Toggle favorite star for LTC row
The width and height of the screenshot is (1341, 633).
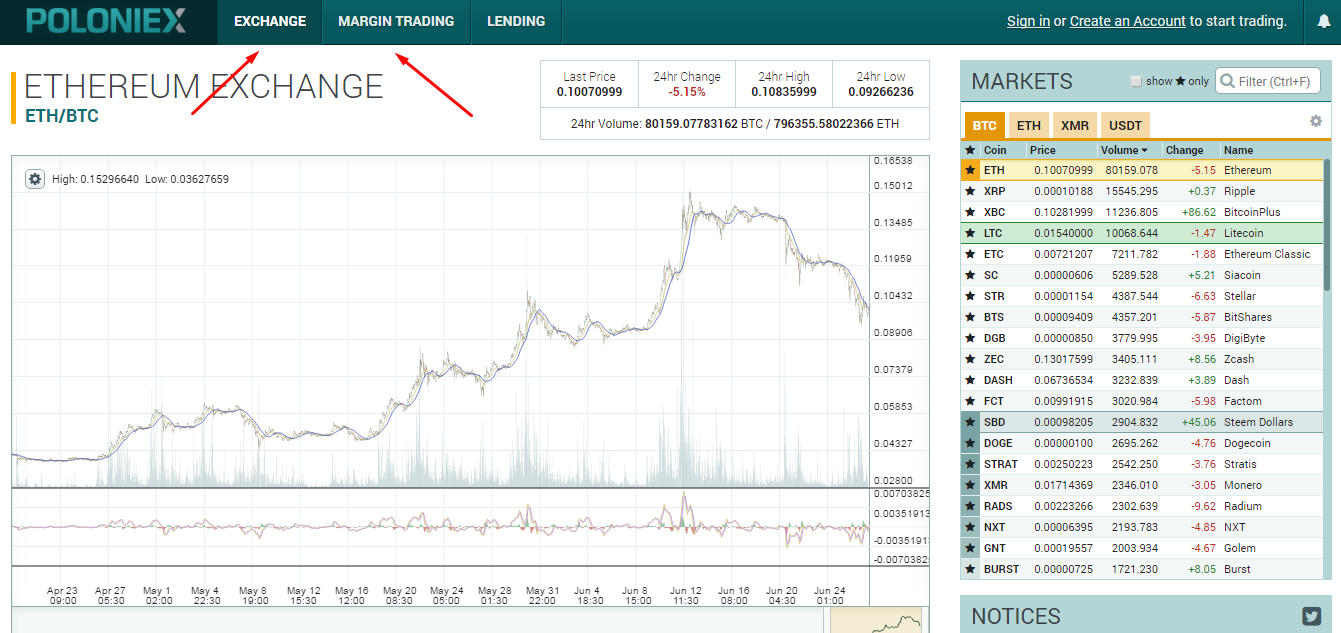point(970,233)
